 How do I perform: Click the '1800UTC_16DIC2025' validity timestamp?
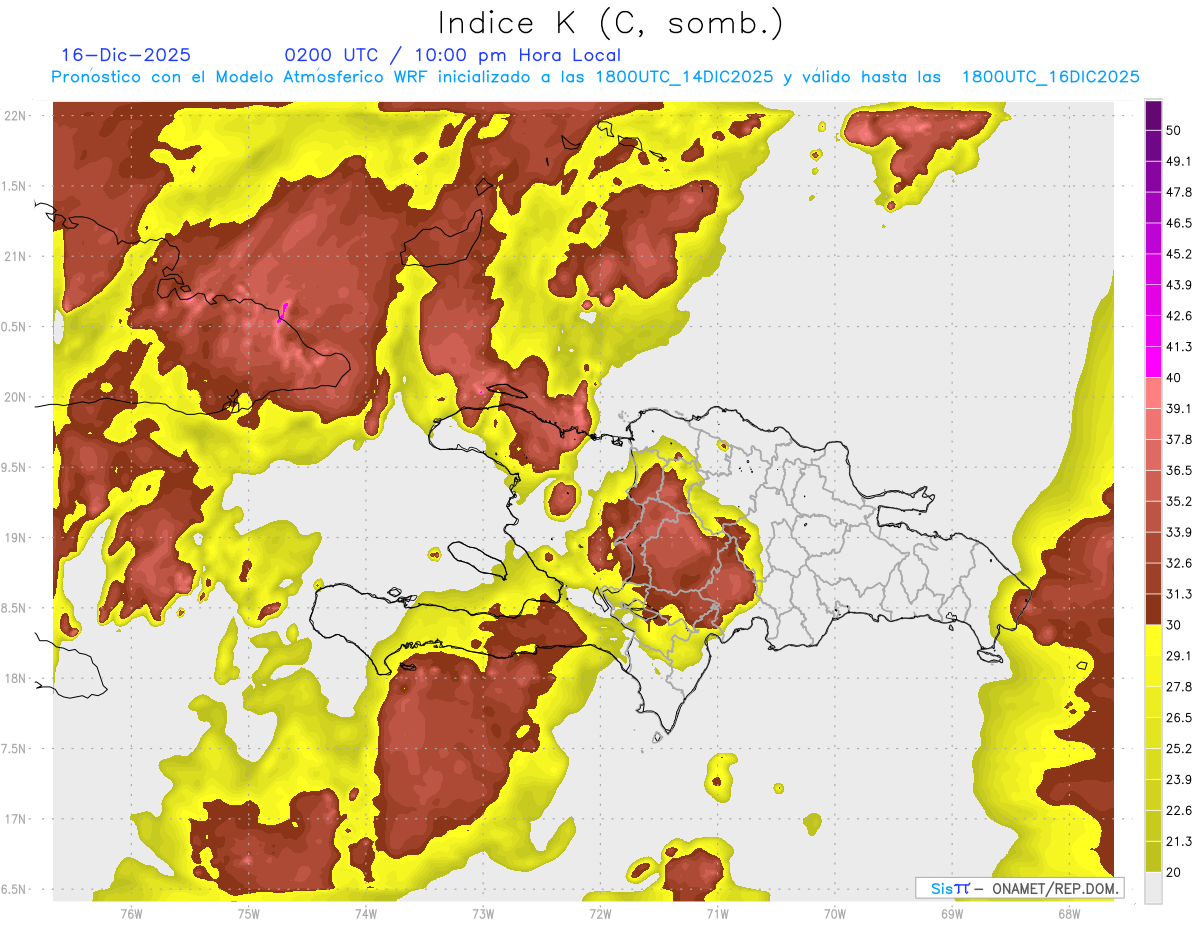coord(1050,77)
